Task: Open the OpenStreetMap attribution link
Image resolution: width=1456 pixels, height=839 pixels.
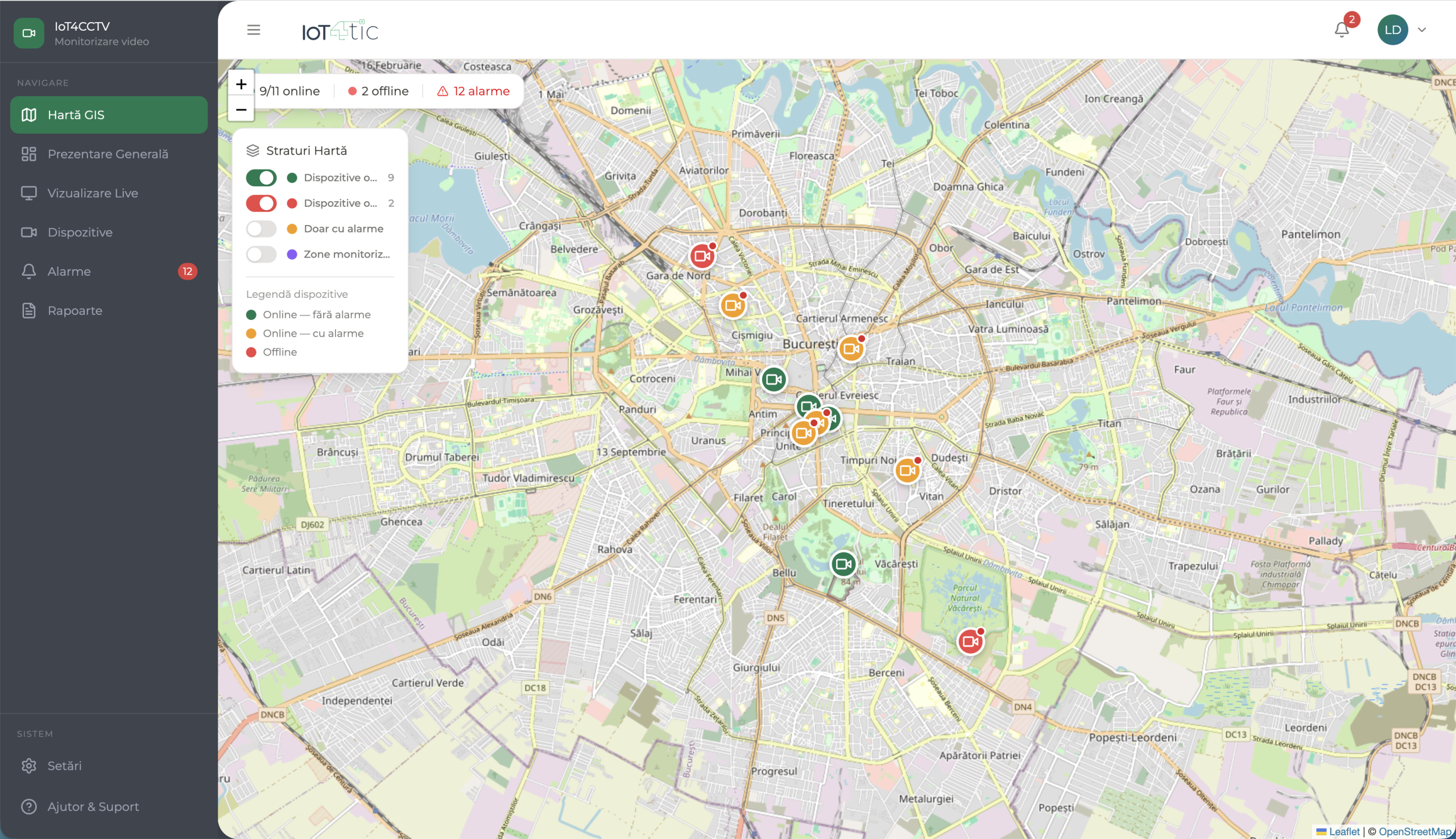Action: [1414, 832]
